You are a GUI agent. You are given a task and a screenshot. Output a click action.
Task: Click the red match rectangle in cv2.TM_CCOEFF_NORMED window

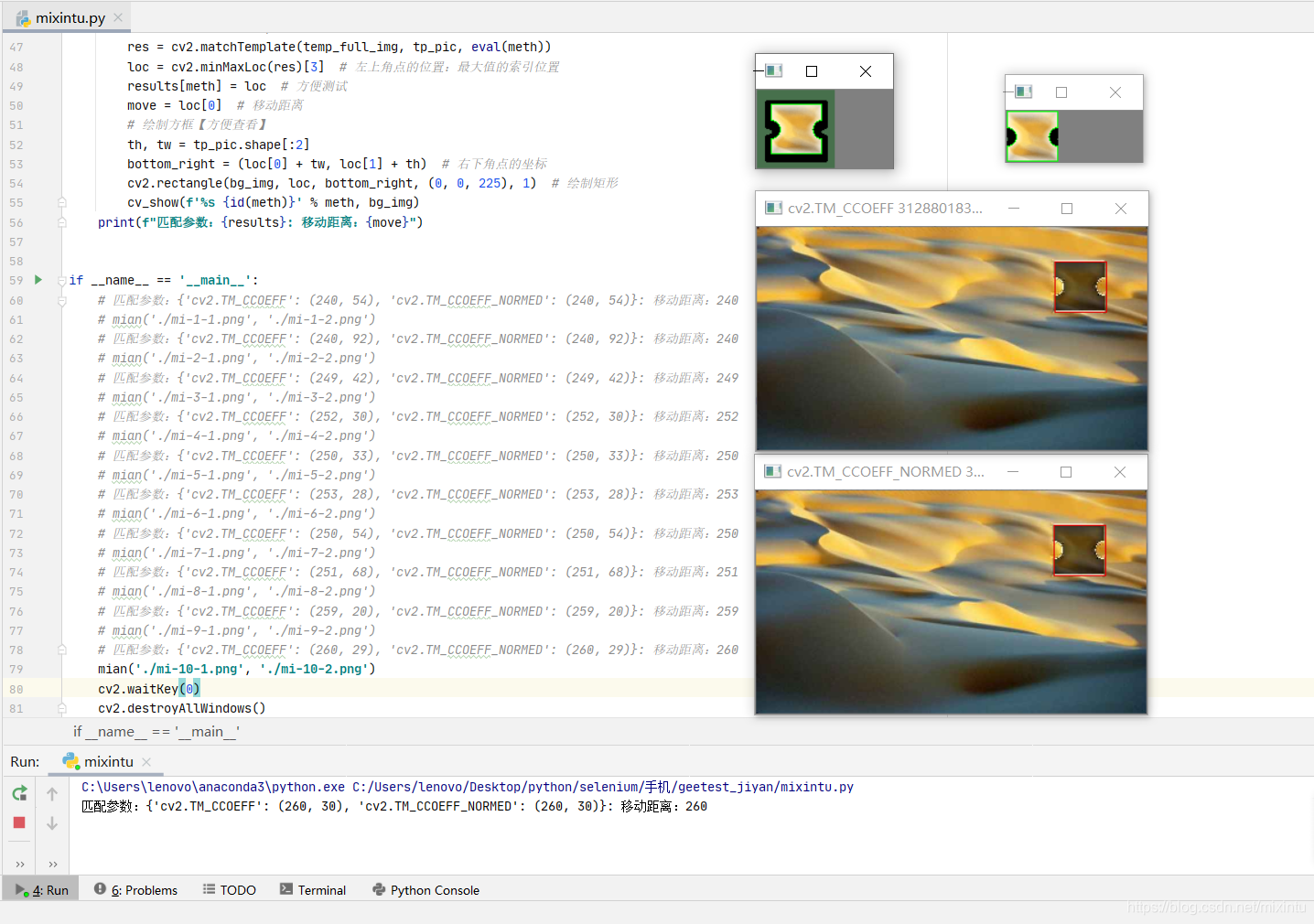point(1079,550)
